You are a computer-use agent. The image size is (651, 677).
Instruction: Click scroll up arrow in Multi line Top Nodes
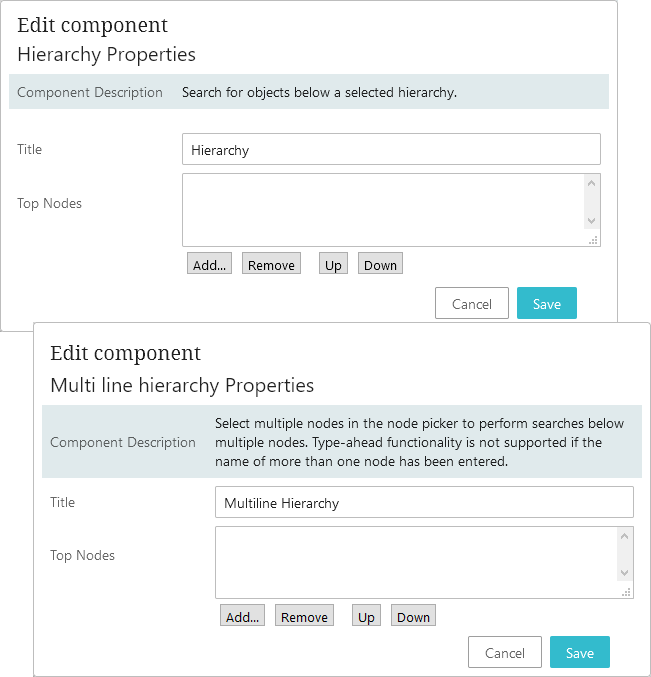(625, 537)
